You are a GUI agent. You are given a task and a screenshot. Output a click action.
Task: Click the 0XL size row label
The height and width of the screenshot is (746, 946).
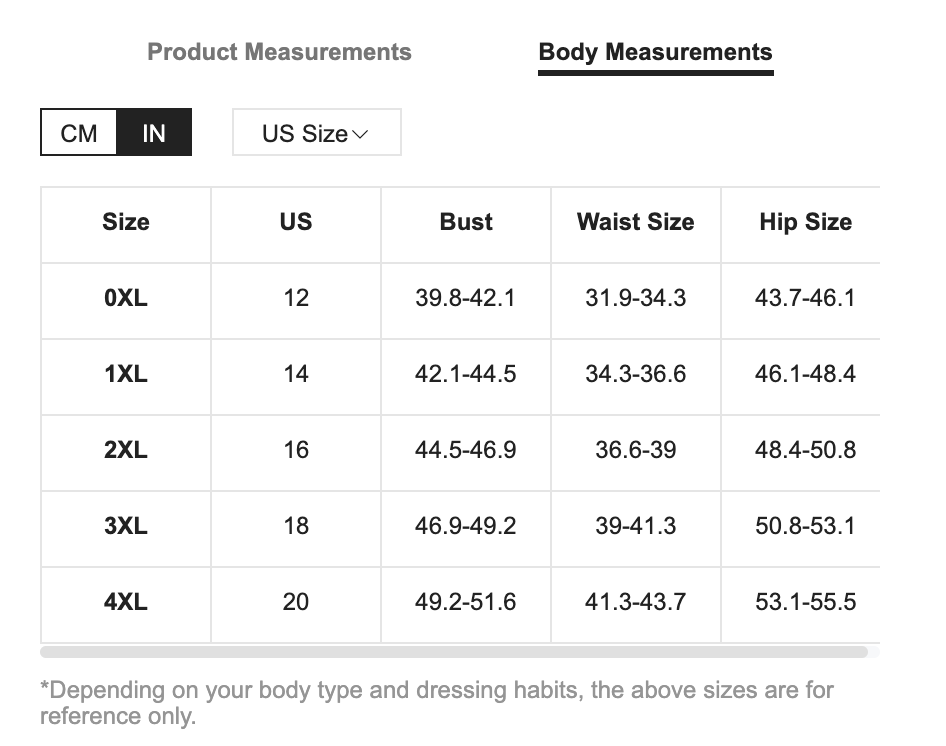[126, 298]
